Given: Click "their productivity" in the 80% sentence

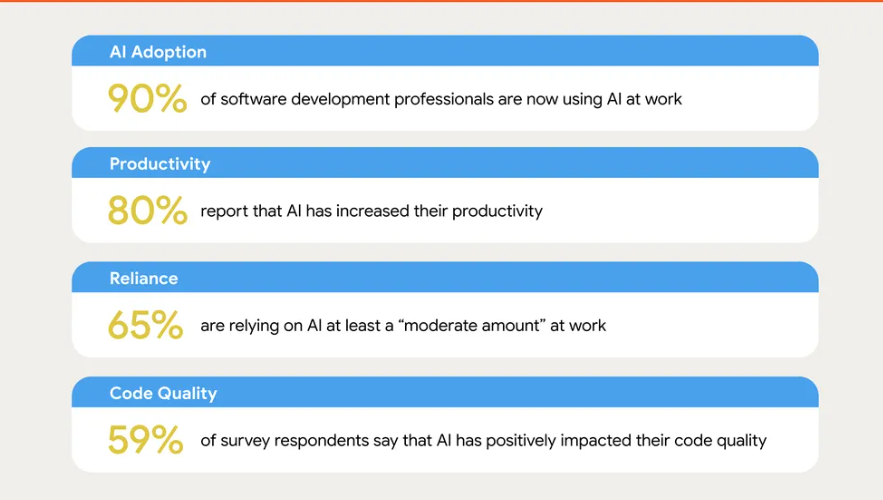Looking at the screenshot, I should point(489,211).
